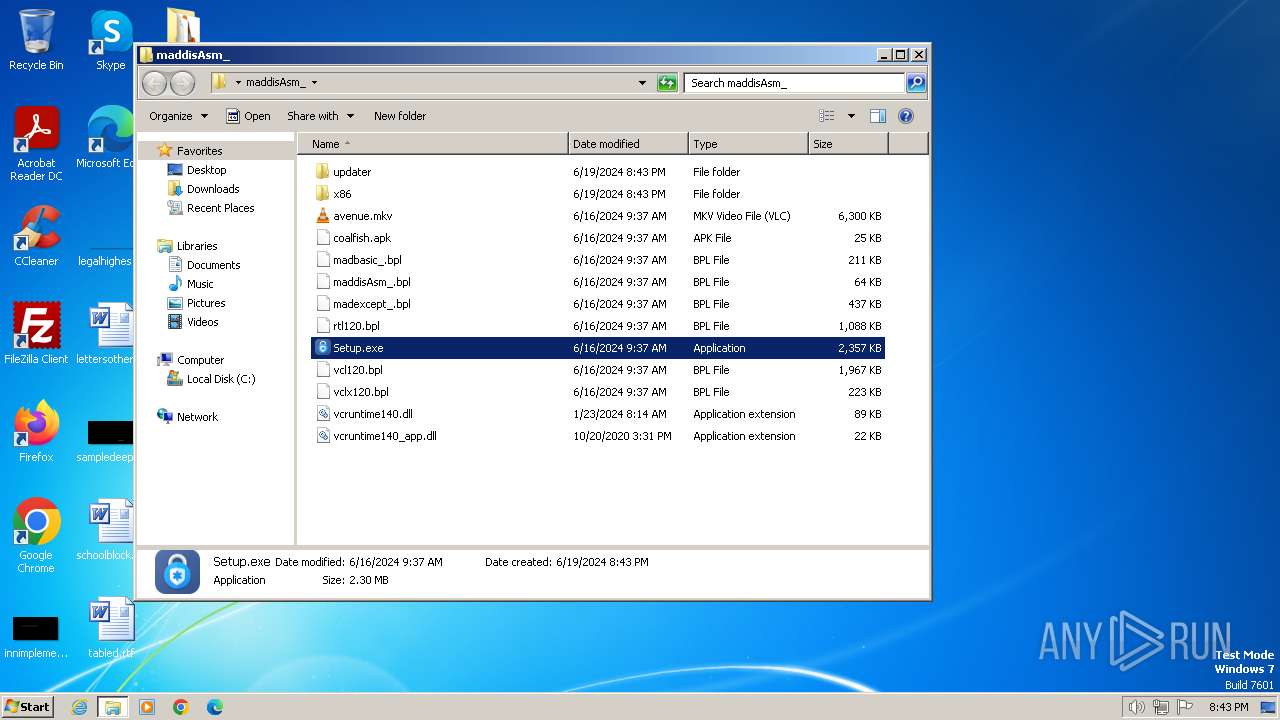Screen dimensions: 1280x720
Task: Select the vcruntime140_app.dll file row
Action: tap(598, 436)
